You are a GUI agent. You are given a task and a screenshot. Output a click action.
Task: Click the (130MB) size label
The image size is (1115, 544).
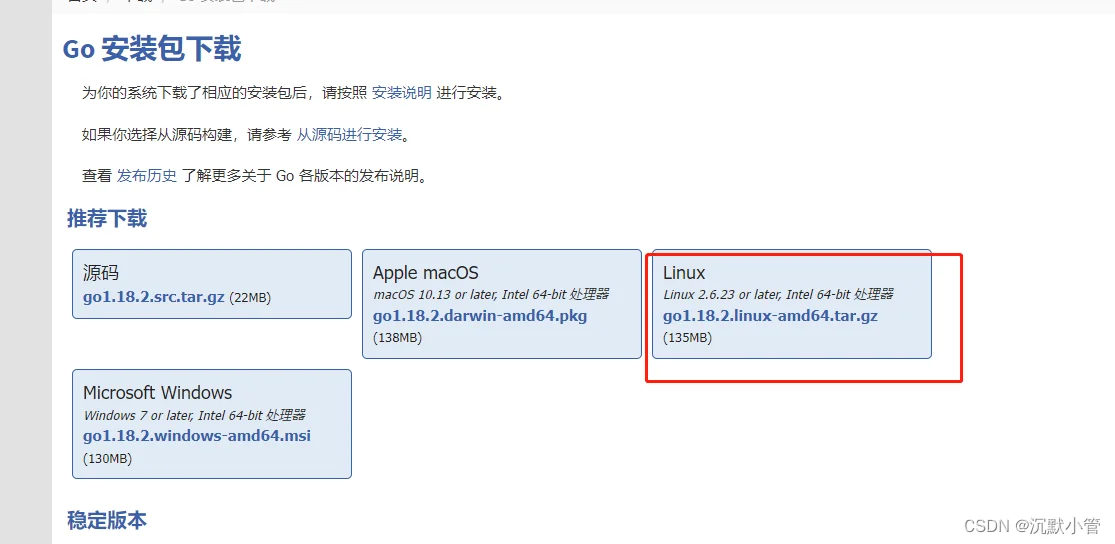(107, 459)
